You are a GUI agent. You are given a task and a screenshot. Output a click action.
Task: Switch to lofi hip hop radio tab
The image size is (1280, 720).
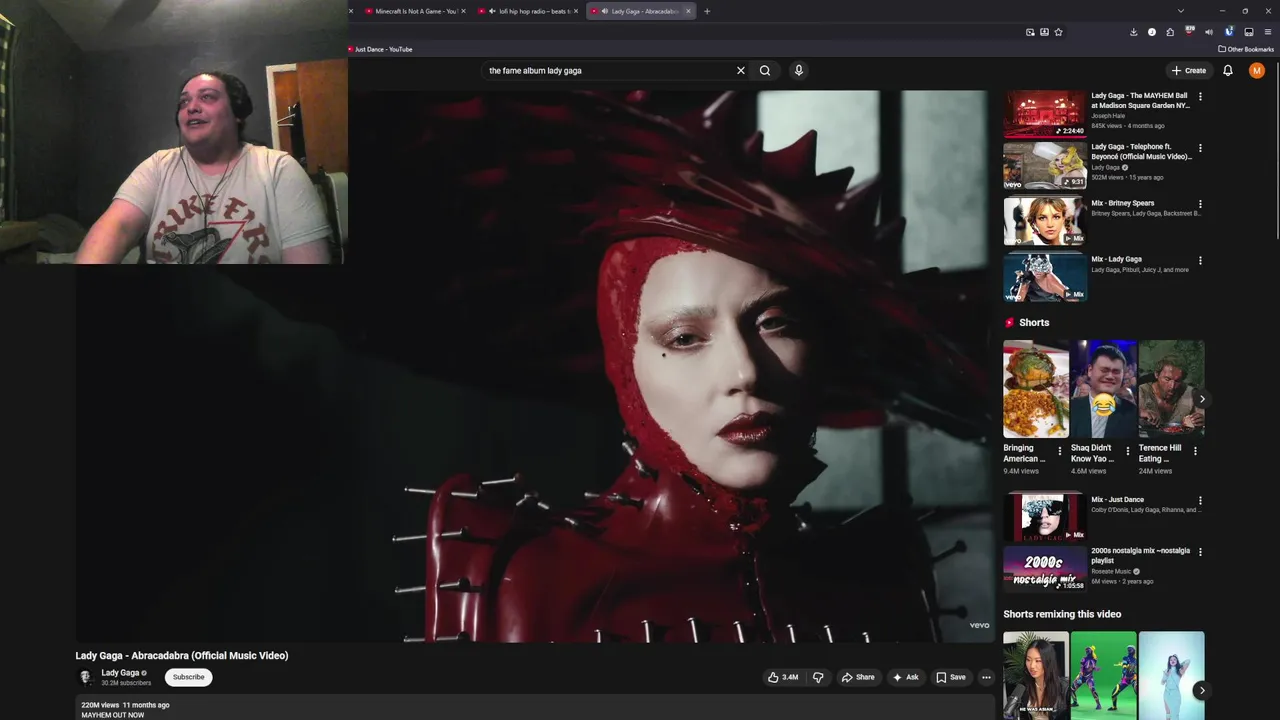[528, 11]
